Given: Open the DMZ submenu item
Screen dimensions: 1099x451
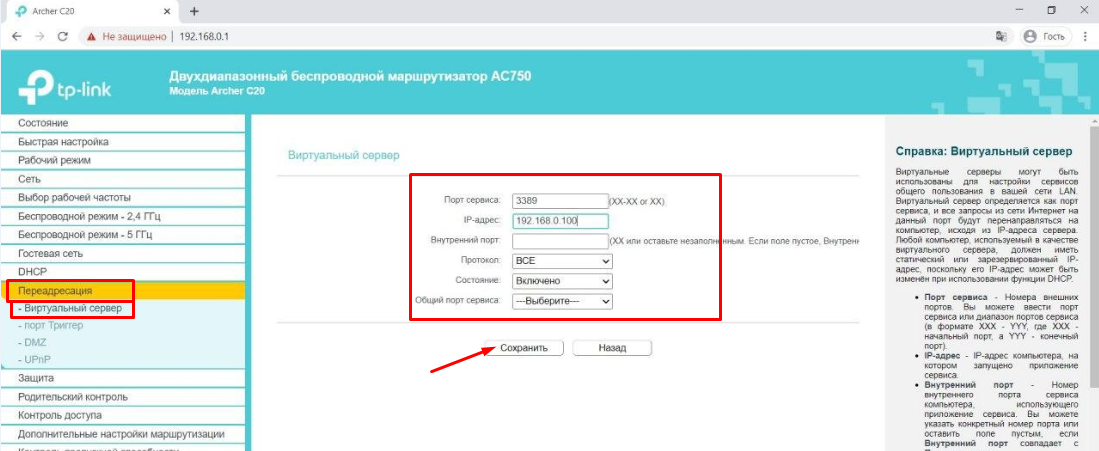Looking at the screenshot, I should 34,342.
